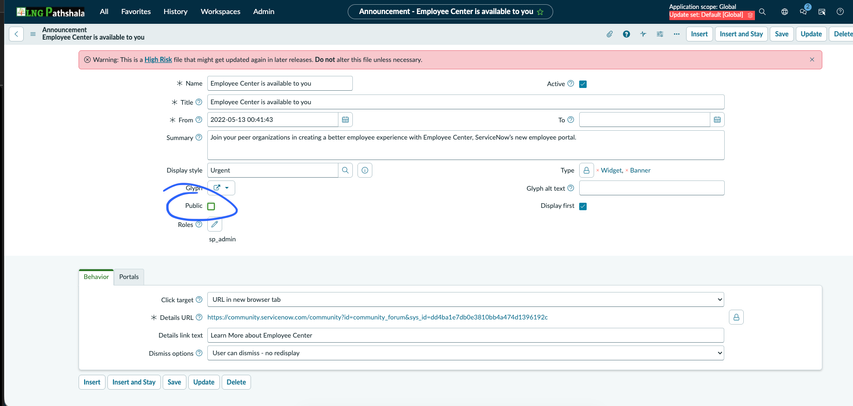Open the form context hamburger menu
The image size is (853, 406).
click(33, 34)
